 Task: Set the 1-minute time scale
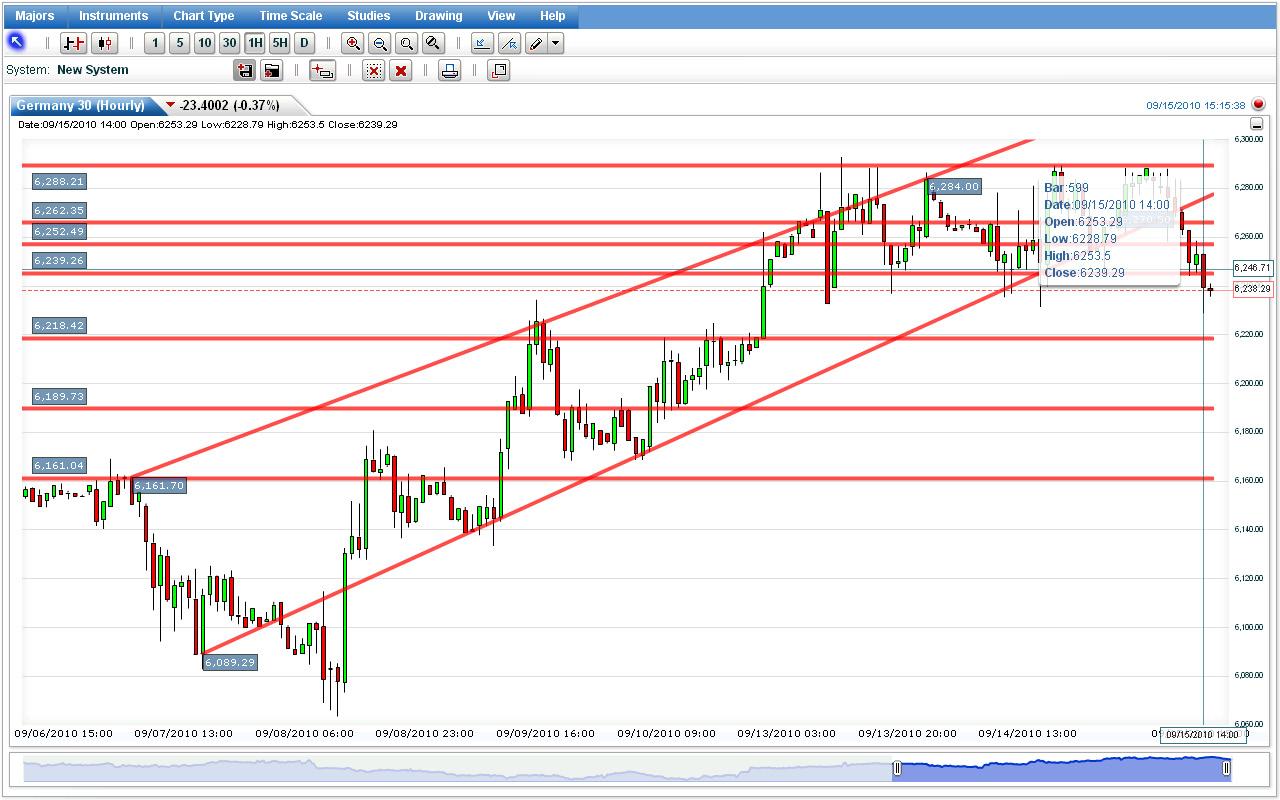click(154, 43)
